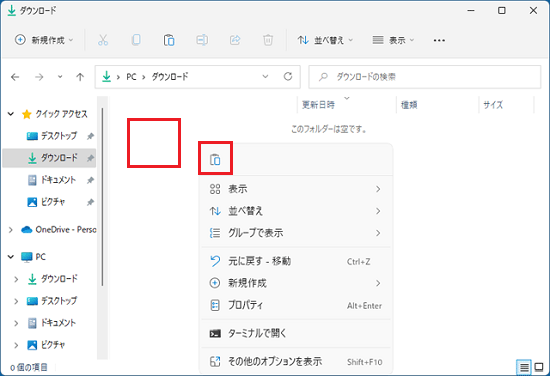Viewport: 550px width, 376px height.
Task: Go back with the back arrow
Action: point(15,77)
